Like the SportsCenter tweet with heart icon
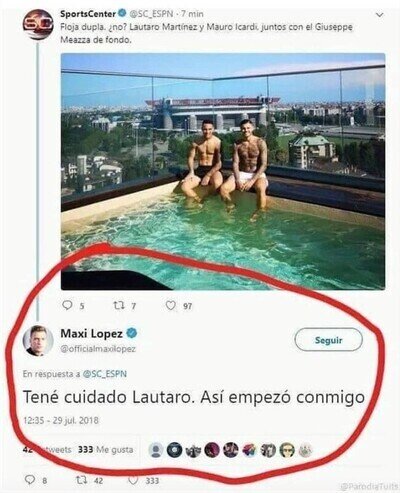 (x=171, y=305)
